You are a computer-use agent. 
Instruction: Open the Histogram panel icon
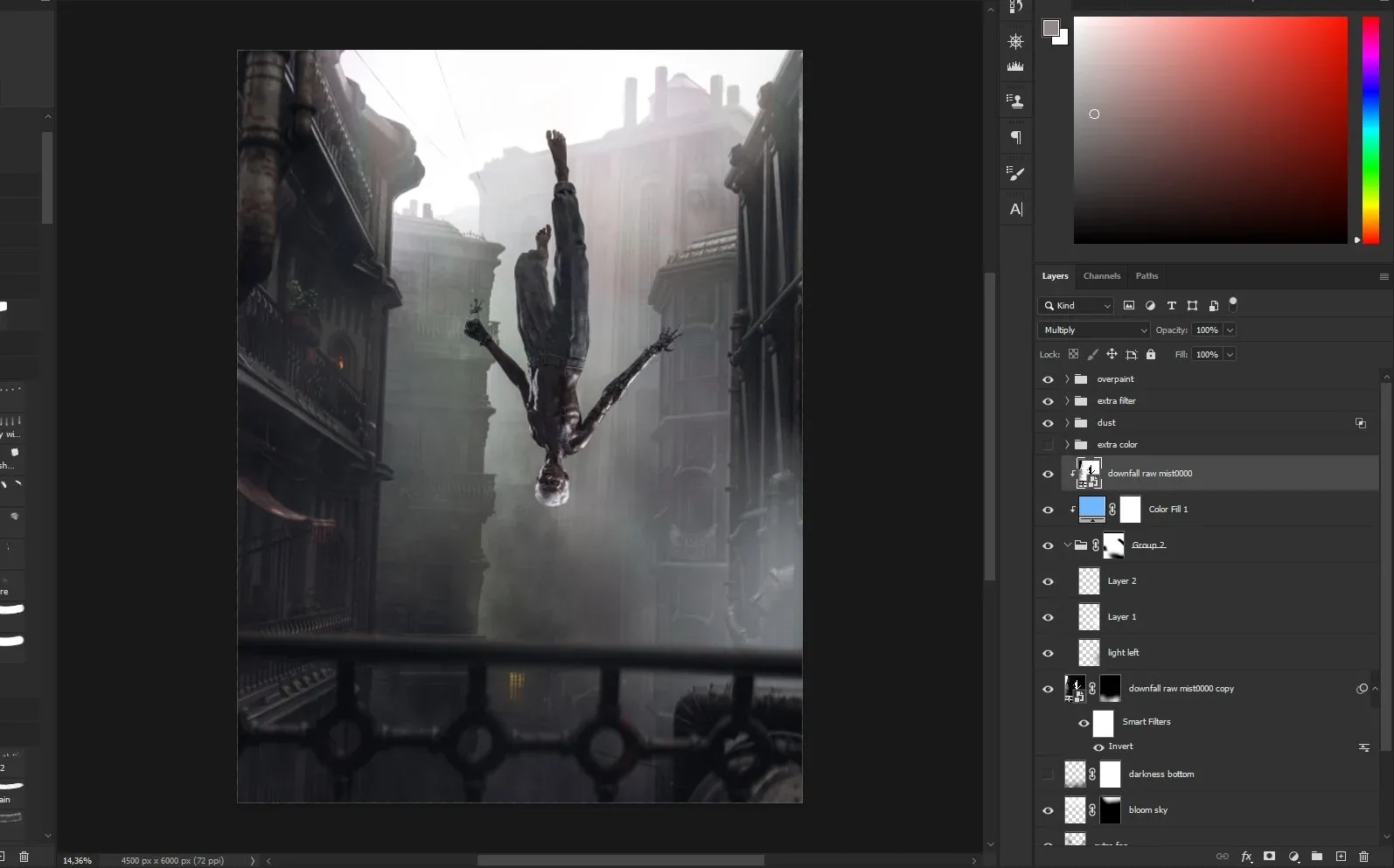coord(1015,66)
